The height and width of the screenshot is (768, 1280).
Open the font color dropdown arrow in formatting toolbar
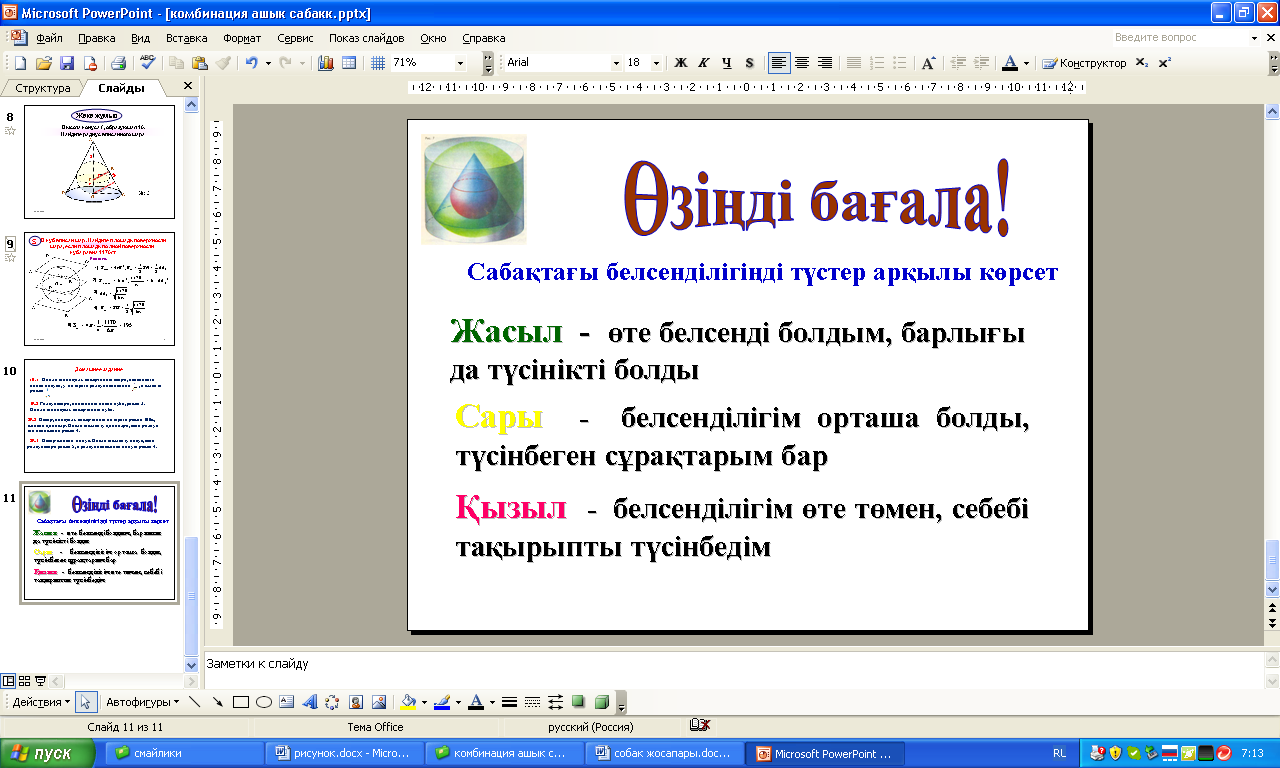click(x=1026, y=63)
